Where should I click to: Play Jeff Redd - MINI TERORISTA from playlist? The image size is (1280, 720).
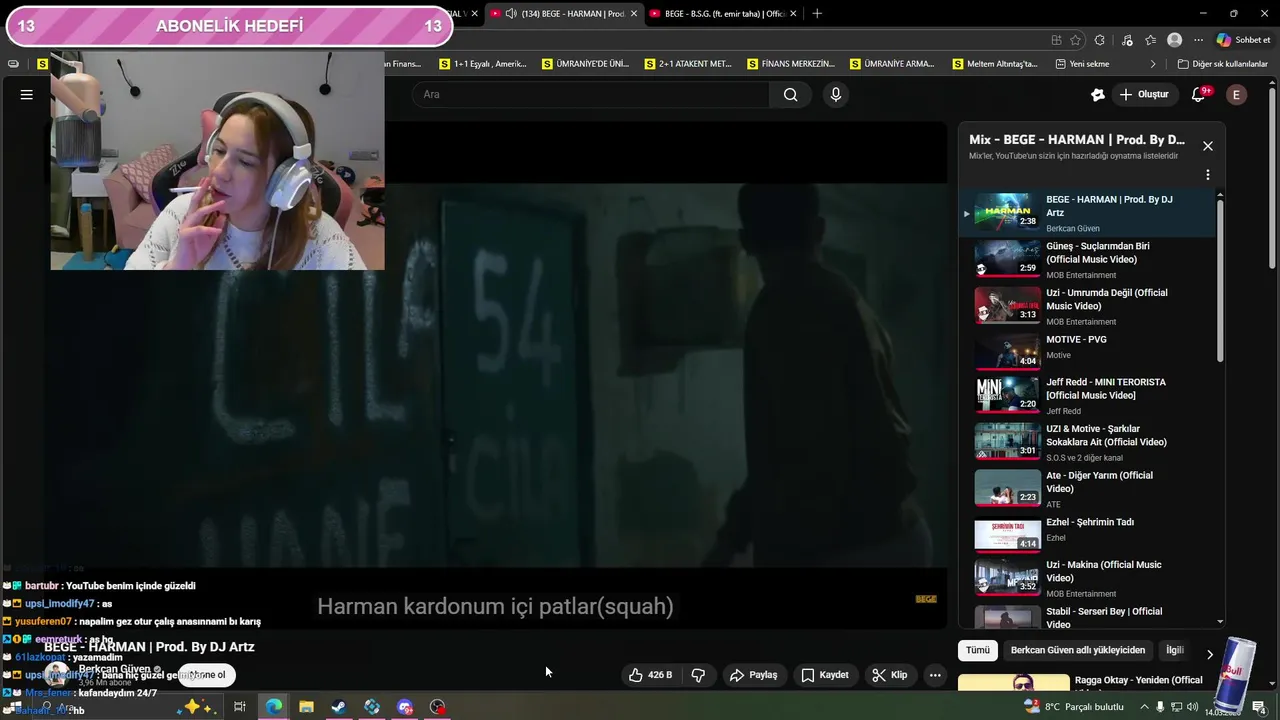click(1087, 395)
